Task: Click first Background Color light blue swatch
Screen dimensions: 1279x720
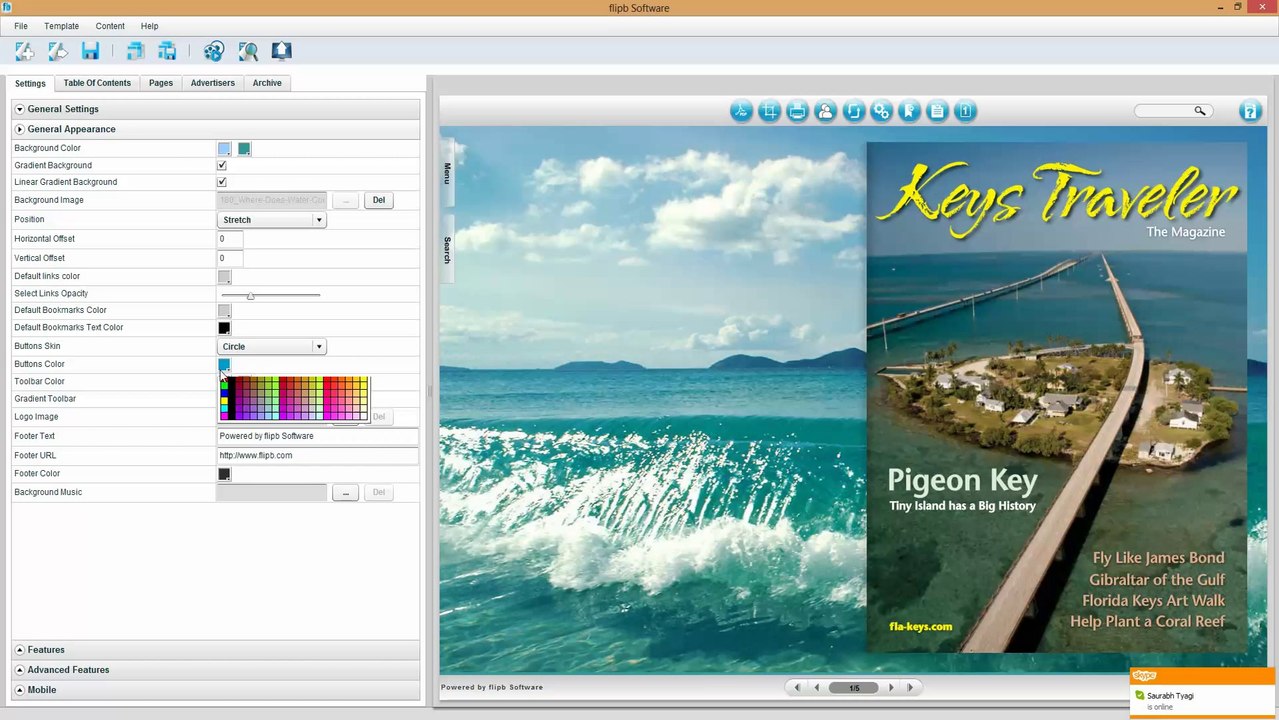Action: [224, 149]
